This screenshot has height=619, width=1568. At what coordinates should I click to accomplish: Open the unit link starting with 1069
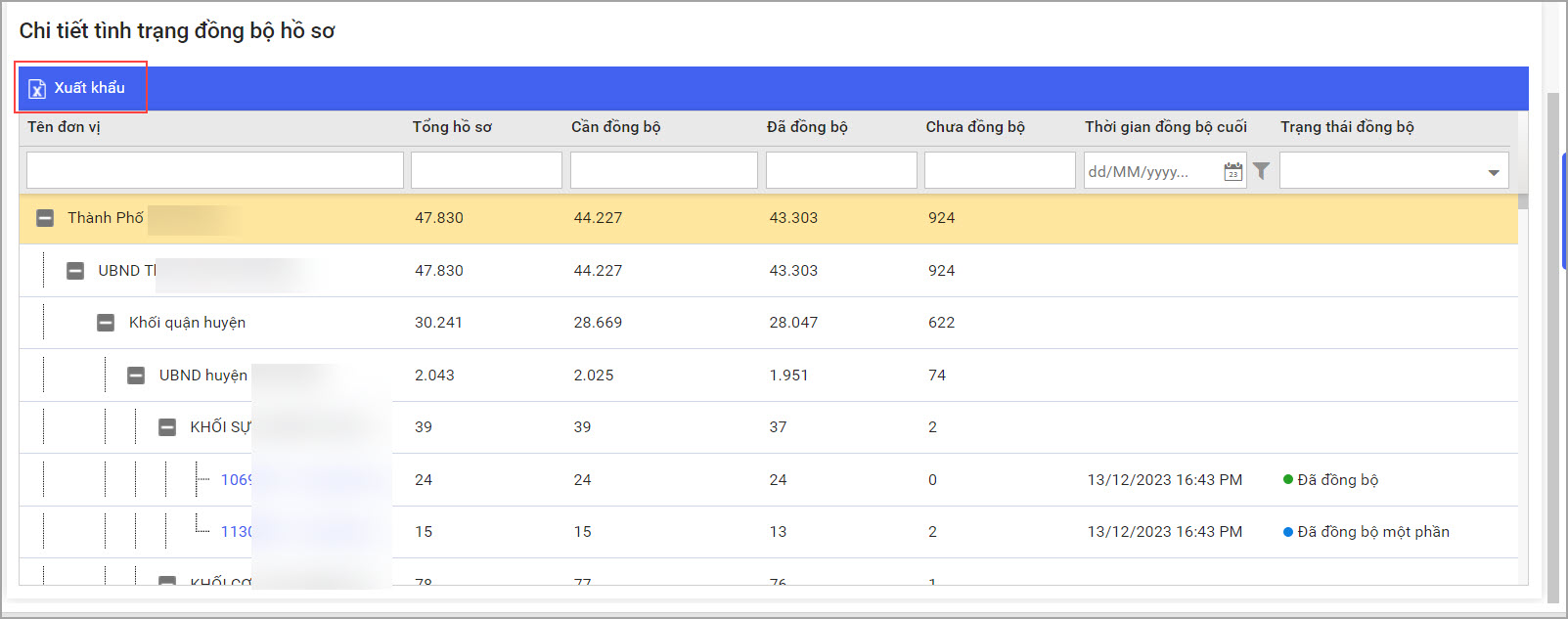236,480
